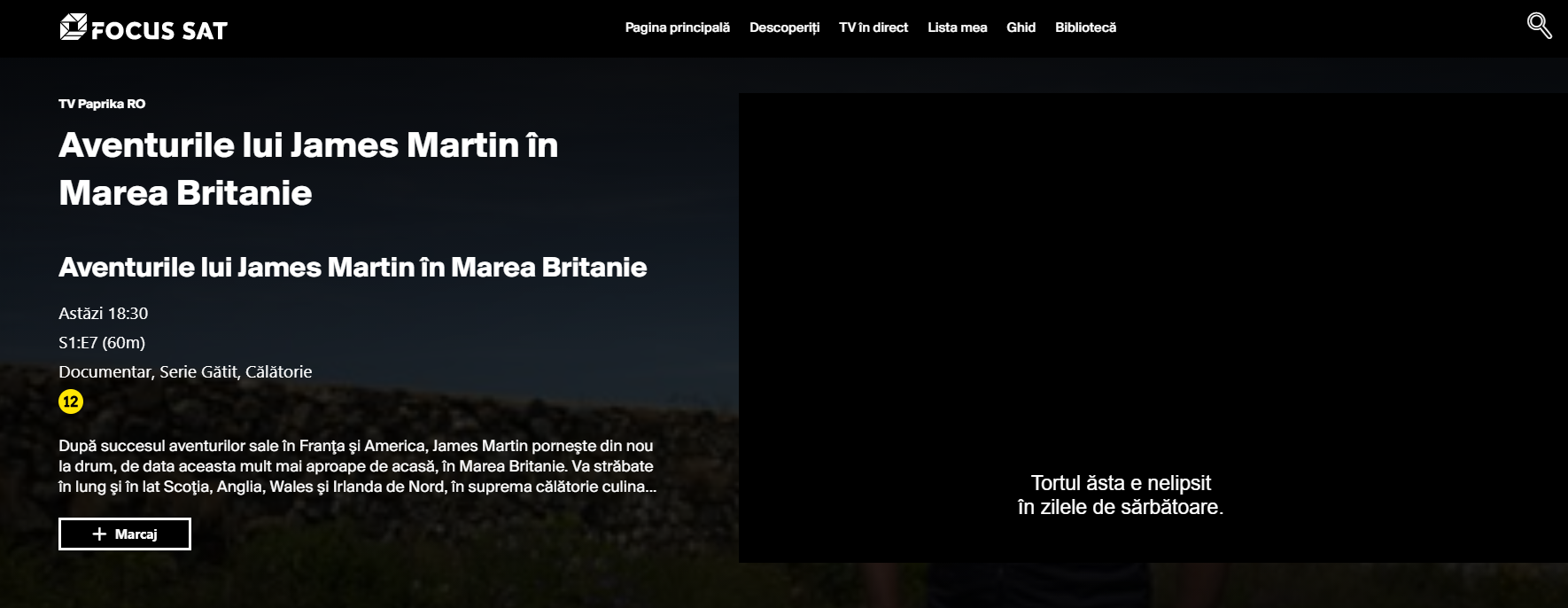This screenshot has height=608, width=1568.
Task: Go to Pagina principală
Action: pyautogui.click(x=678, y=27)
